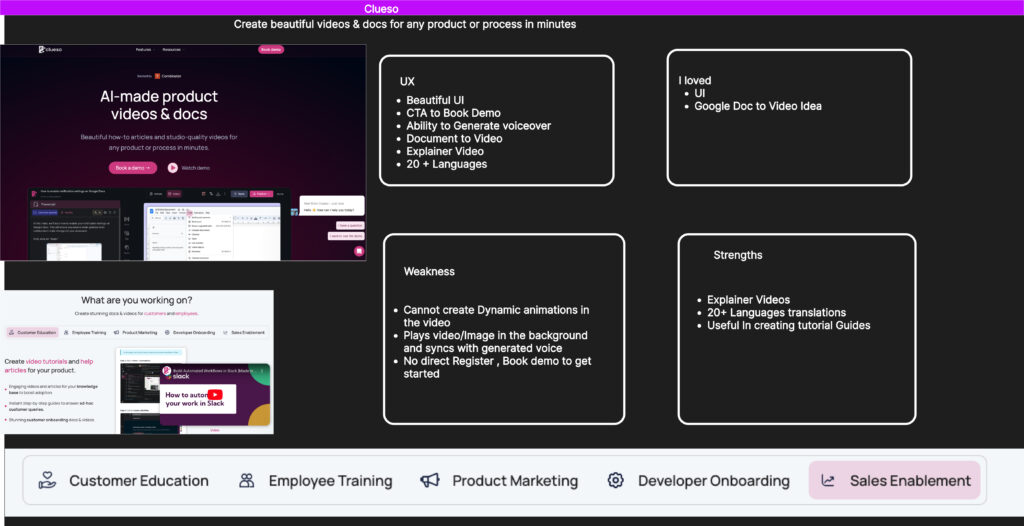
Task: Open the pink chat bubble icon
Action: pos(358,251)
